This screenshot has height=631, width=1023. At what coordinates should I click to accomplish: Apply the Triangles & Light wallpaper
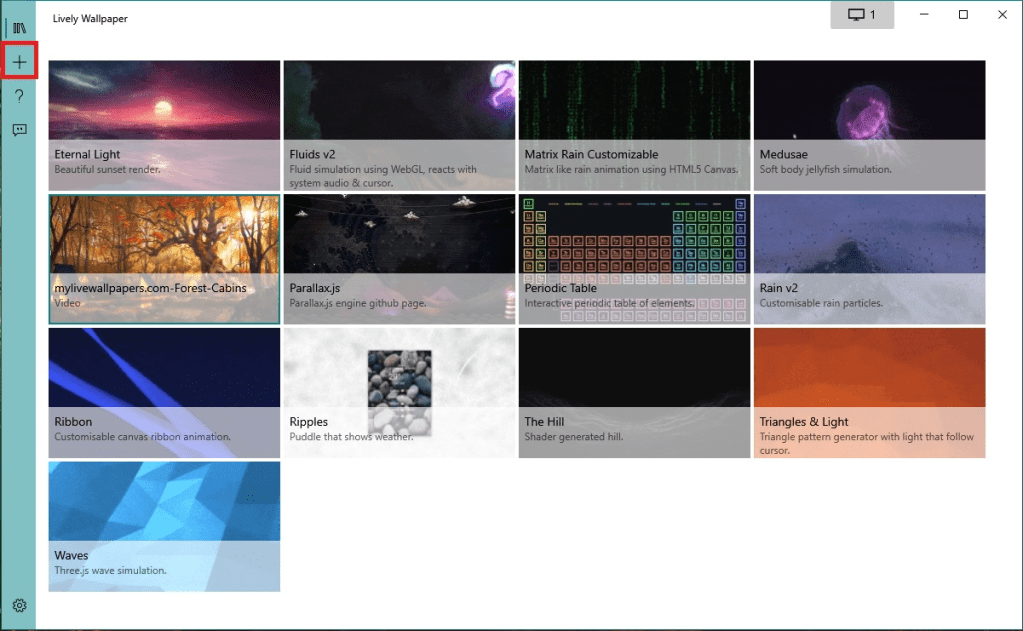(x=868, y=390)
